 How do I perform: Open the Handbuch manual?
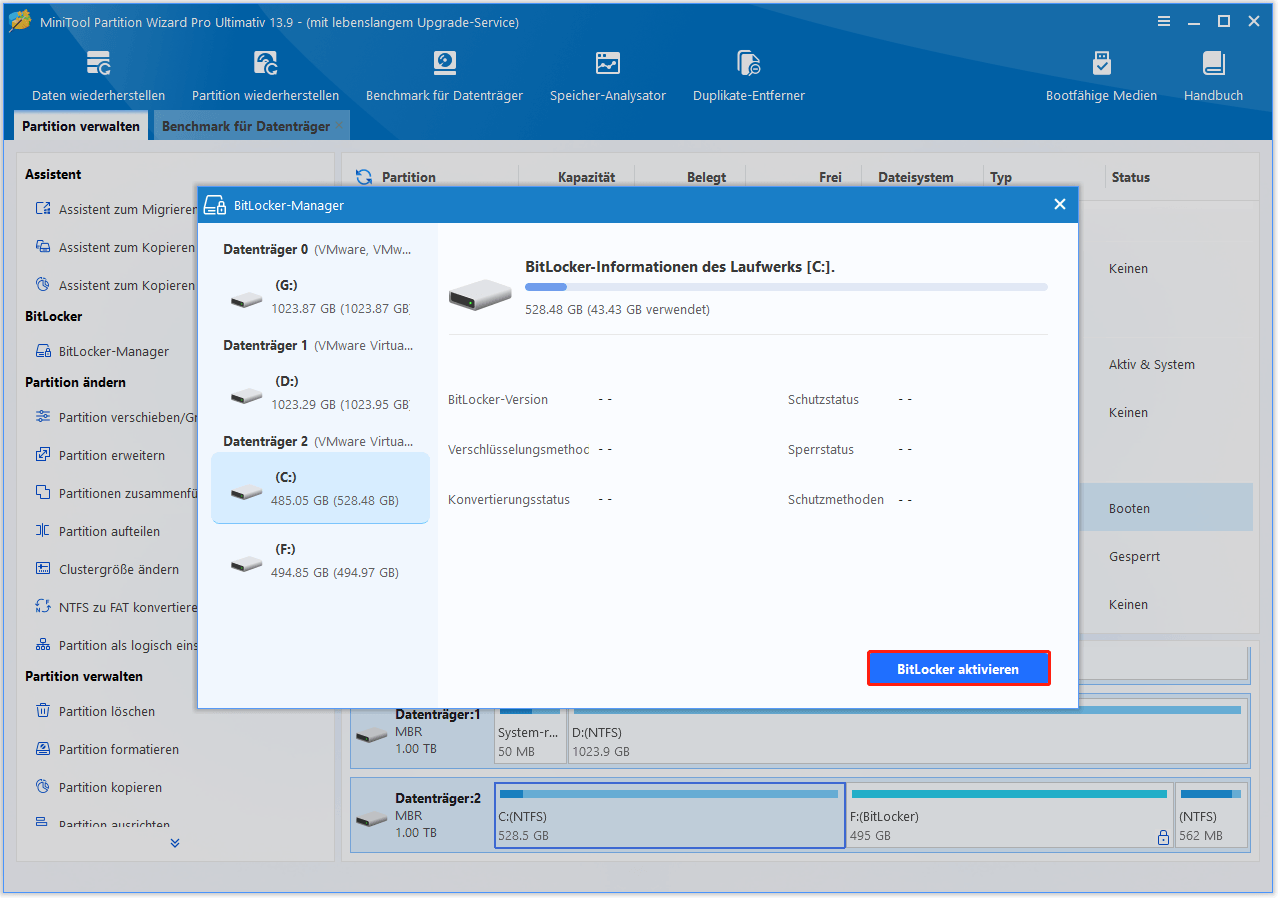(1213, 77)
